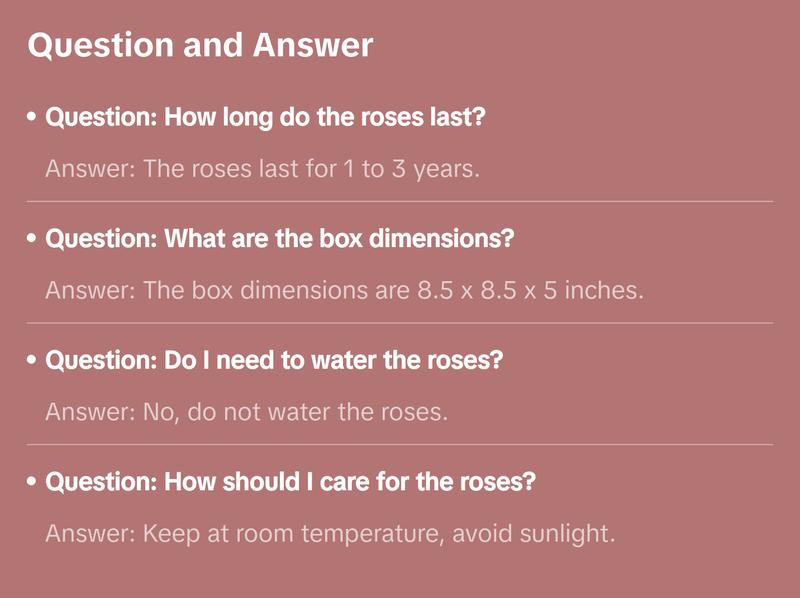Image resolution: width=800 pixels, height=598 pixels.
Task: Click the '8.5 x 8.5 x 5 inches' measurement
Action: click(528, 291)
